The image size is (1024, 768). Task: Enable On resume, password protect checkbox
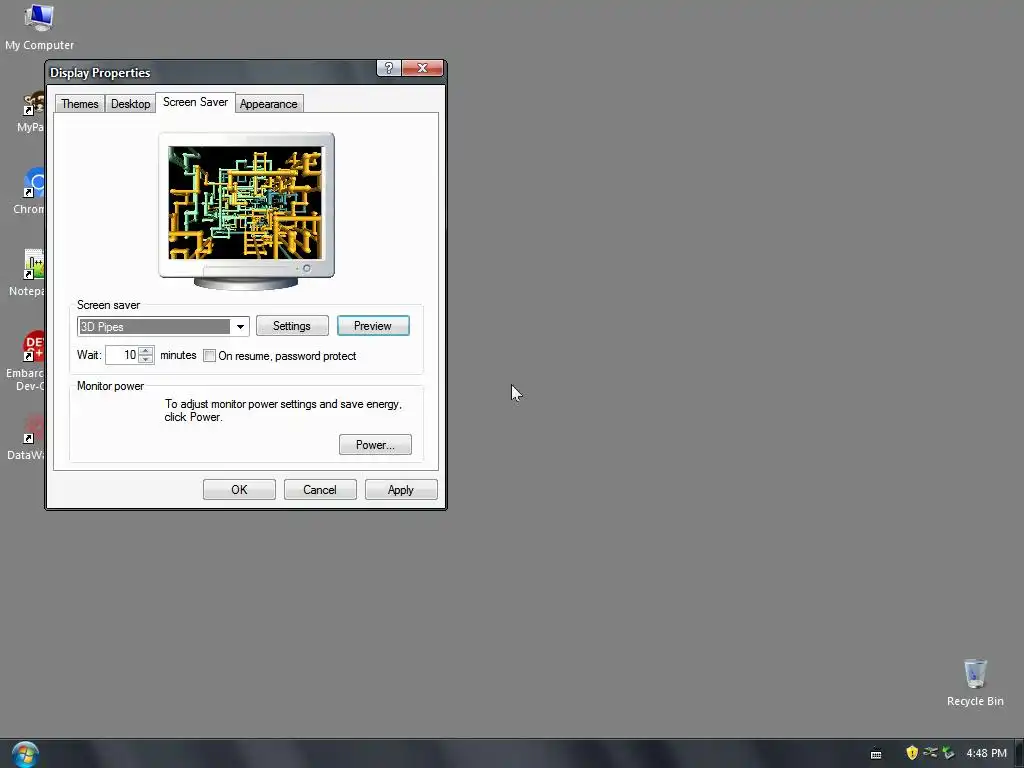pyautogui.click(x=210, y=356)
